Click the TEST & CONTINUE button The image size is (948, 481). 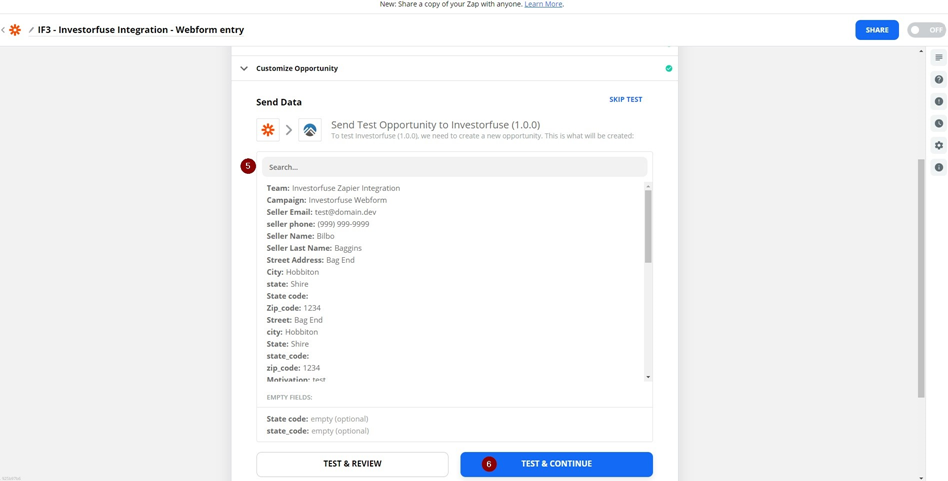[556, 464]
